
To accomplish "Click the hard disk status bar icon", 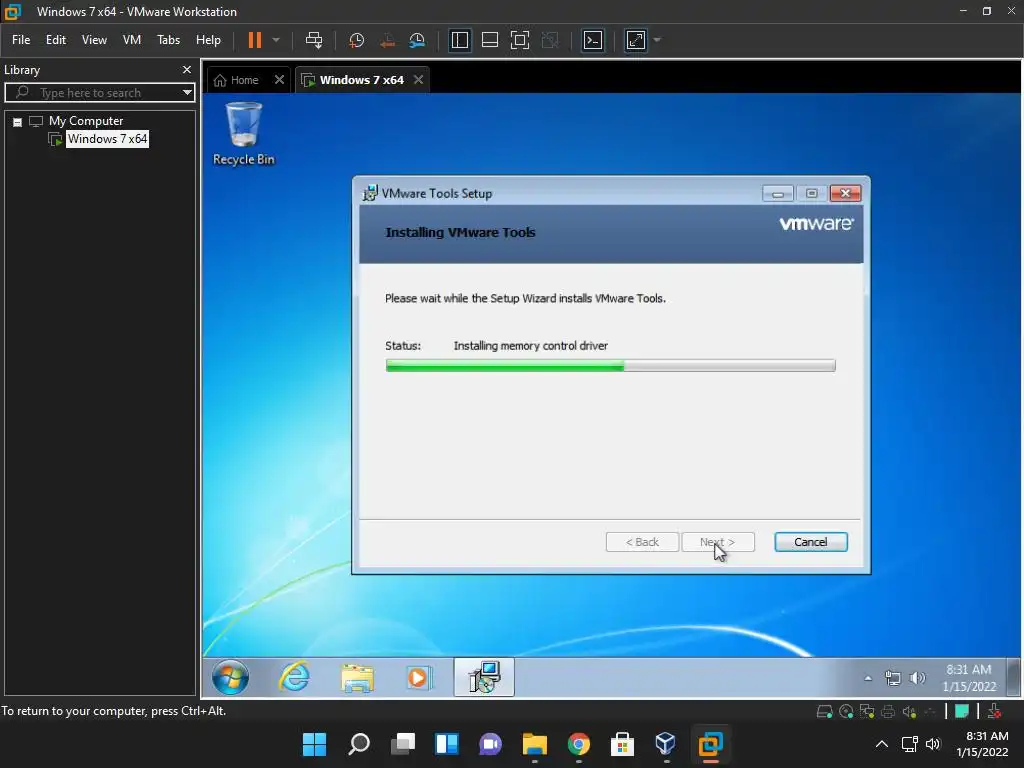I will pyautogui.click(x=825, y=711).
